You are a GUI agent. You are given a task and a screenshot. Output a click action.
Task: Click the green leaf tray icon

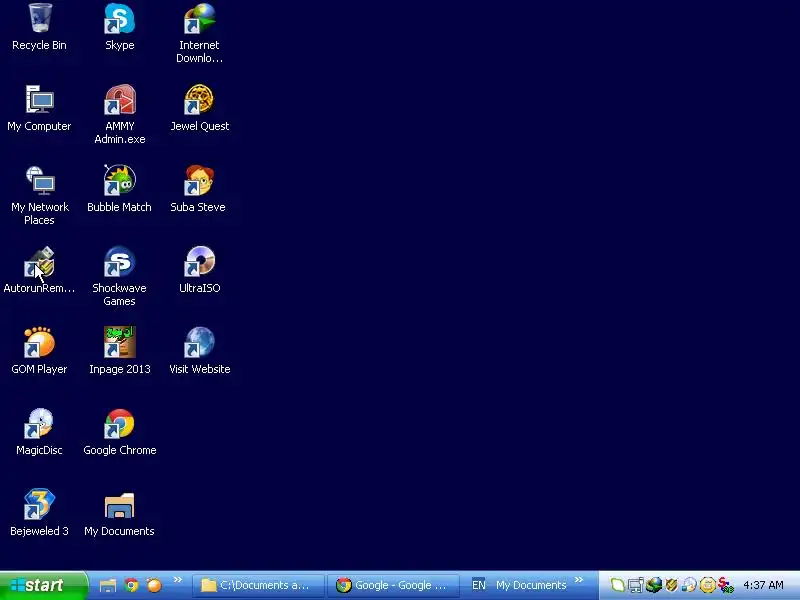[617, 585]
